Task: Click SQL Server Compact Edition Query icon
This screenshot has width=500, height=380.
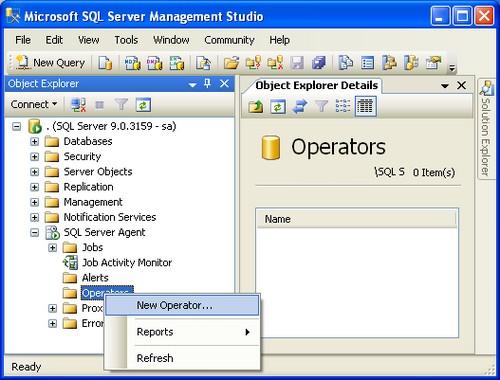Action: [x=203, y=63]
